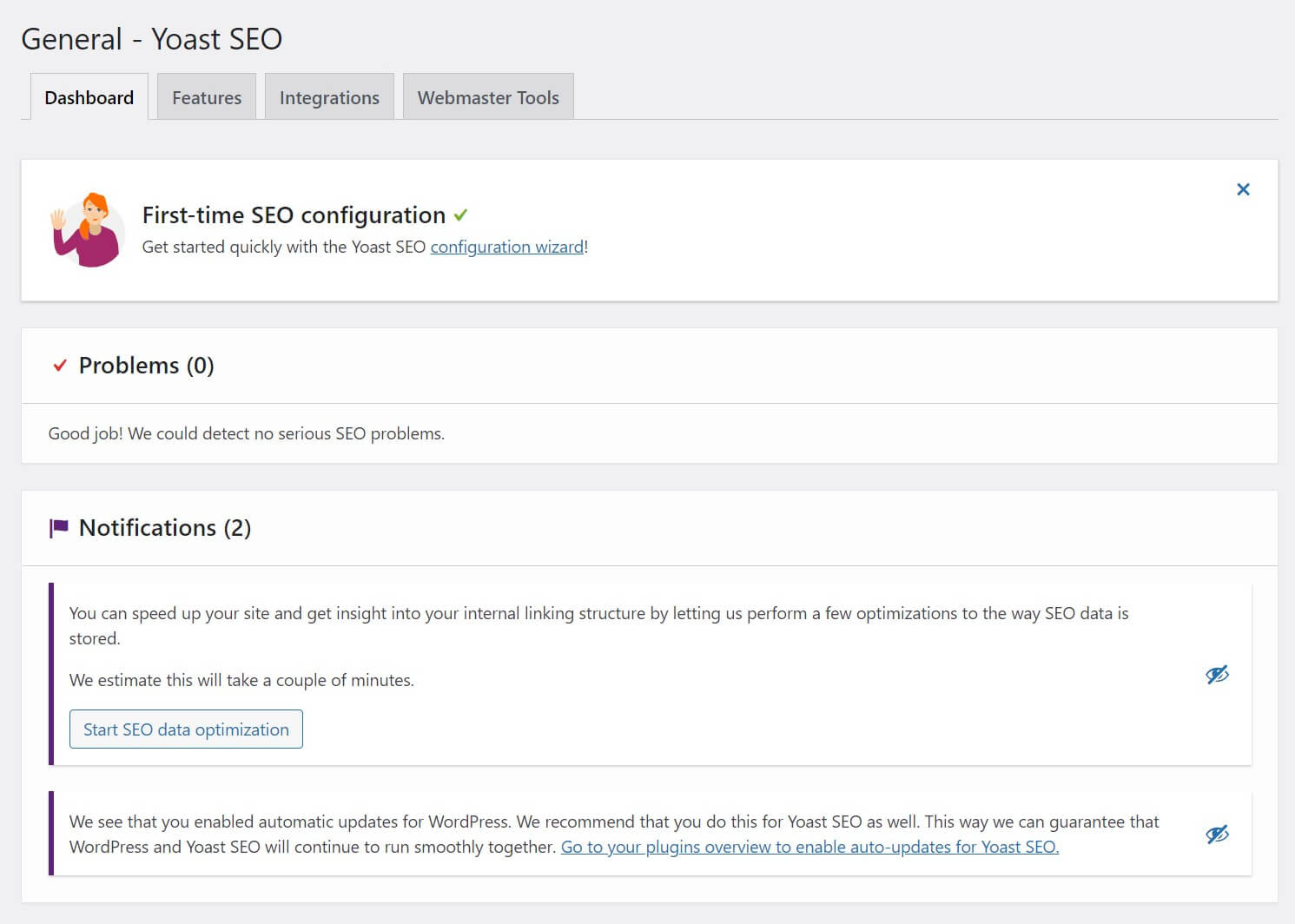Click 'We estimate this will take a couple of minutes.' text
The image size is (1295, 924).
coord(241,680)
